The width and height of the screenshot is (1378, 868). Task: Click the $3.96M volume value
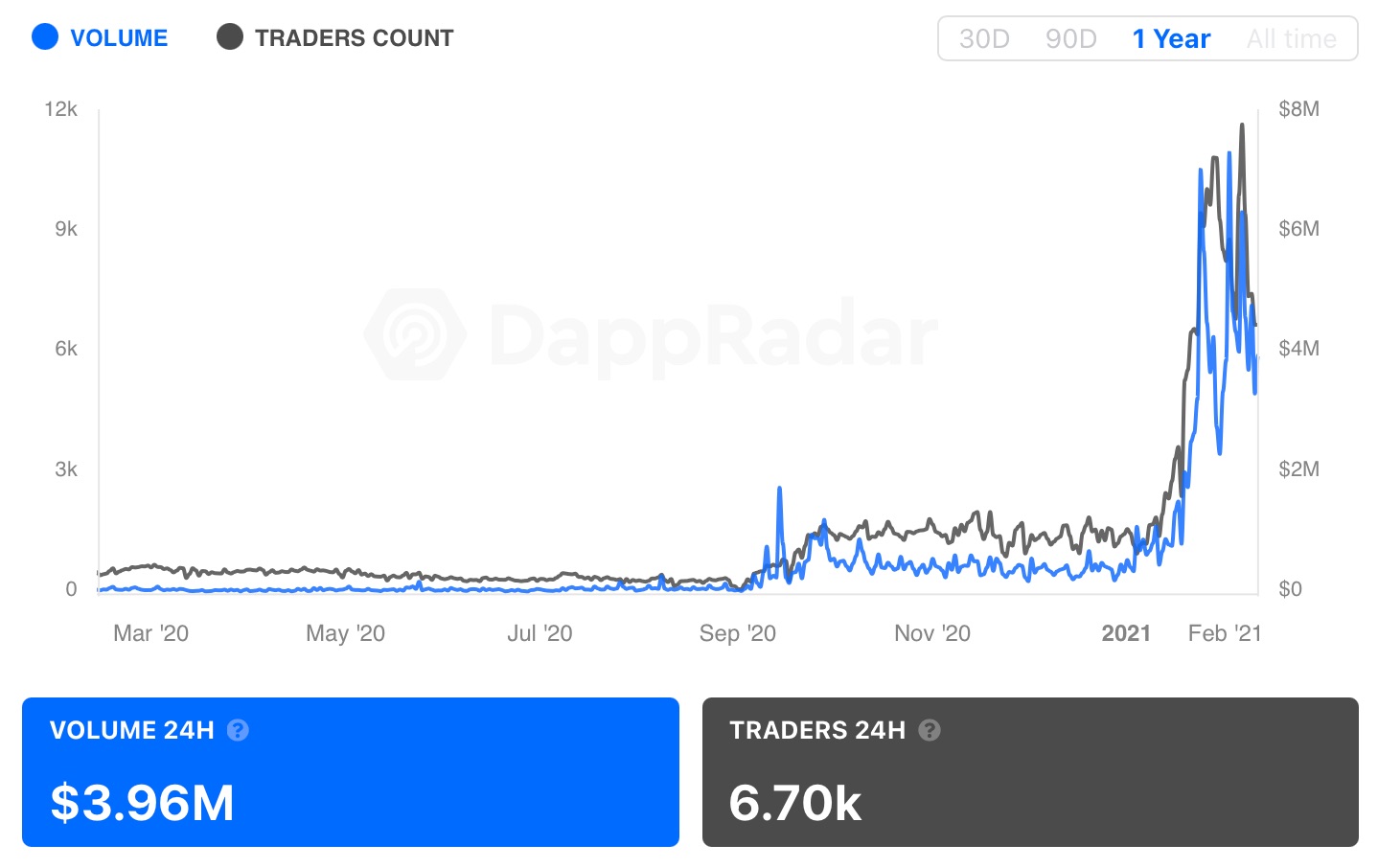pos(142,802)
